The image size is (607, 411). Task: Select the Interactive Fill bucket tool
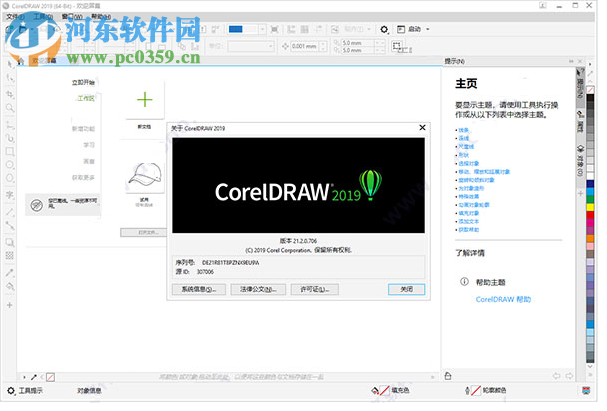point(10,286)
